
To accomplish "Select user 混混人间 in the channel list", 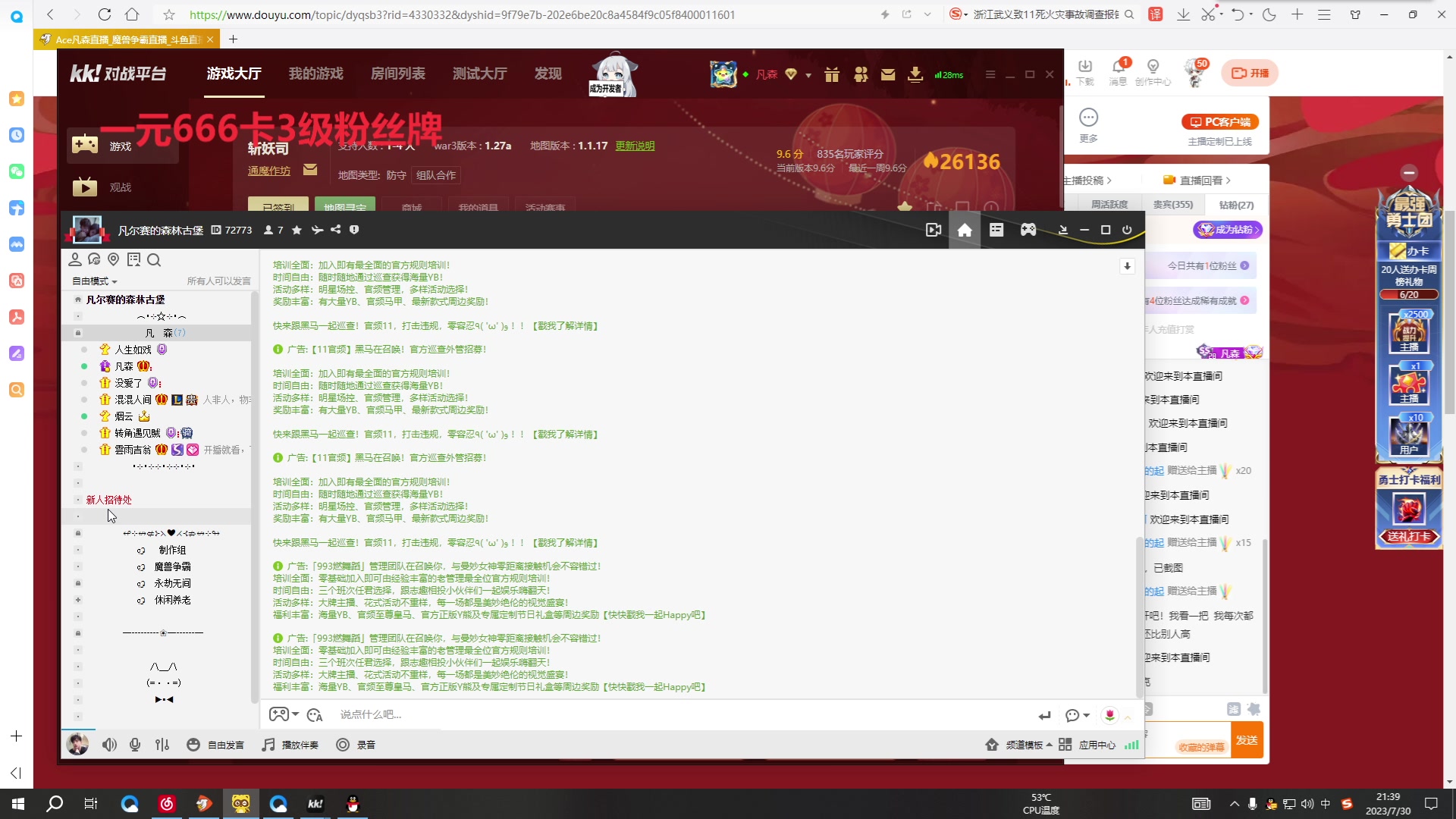I will [x=133, y=400].
